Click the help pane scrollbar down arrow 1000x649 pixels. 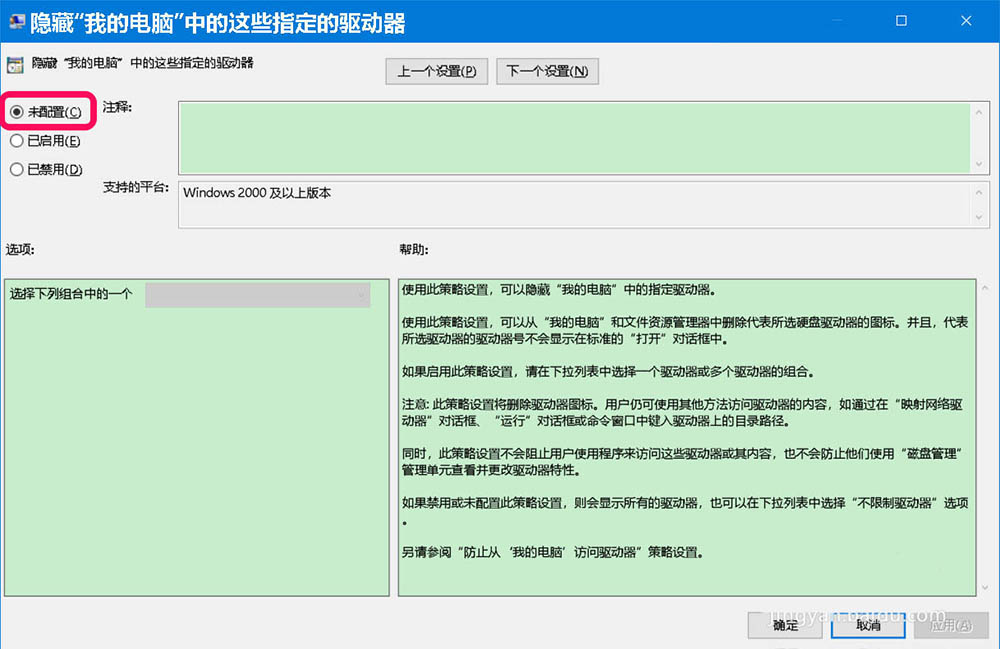point(985,587)
